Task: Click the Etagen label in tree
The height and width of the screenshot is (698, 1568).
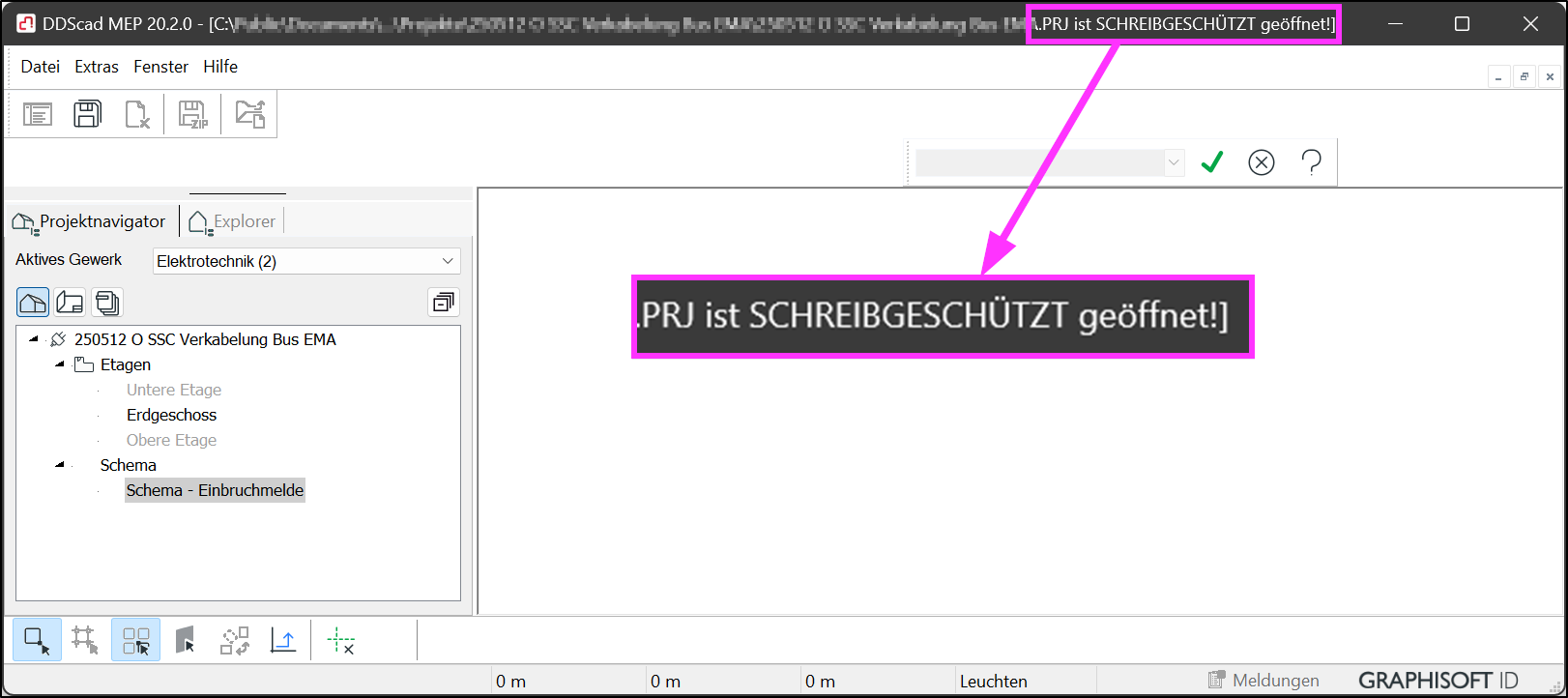Action: (x=126, y=364)
